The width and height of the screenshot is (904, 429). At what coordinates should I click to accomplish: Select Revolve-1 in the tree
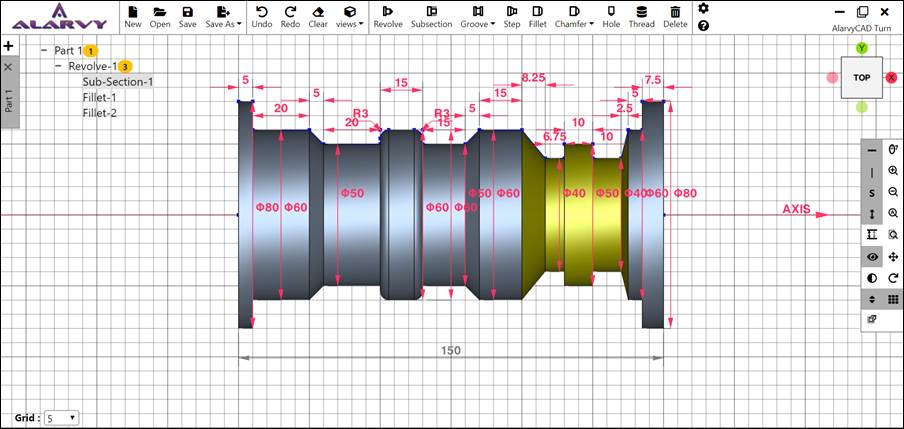pyautogui.click(x=93, y=66)
